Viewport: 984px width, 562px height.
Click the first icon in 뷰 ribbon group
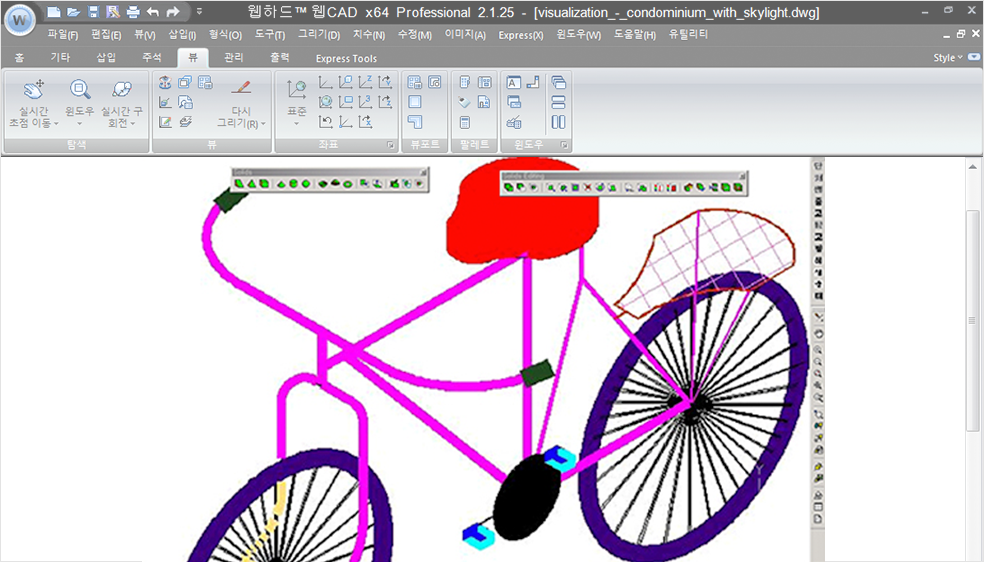point(164,82)
